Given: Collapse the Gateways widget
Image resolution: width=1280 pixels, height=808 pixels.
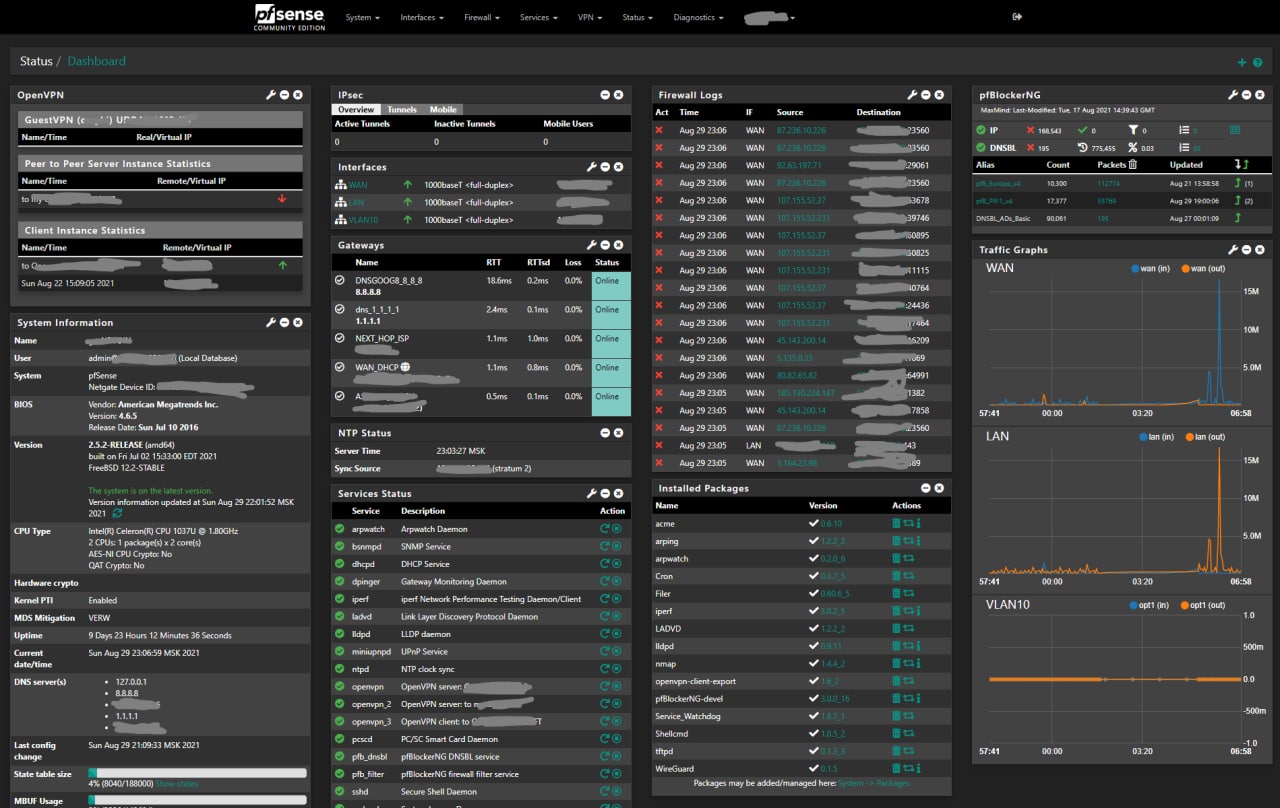Looking at the screenshot, I should tap(605, 245).
